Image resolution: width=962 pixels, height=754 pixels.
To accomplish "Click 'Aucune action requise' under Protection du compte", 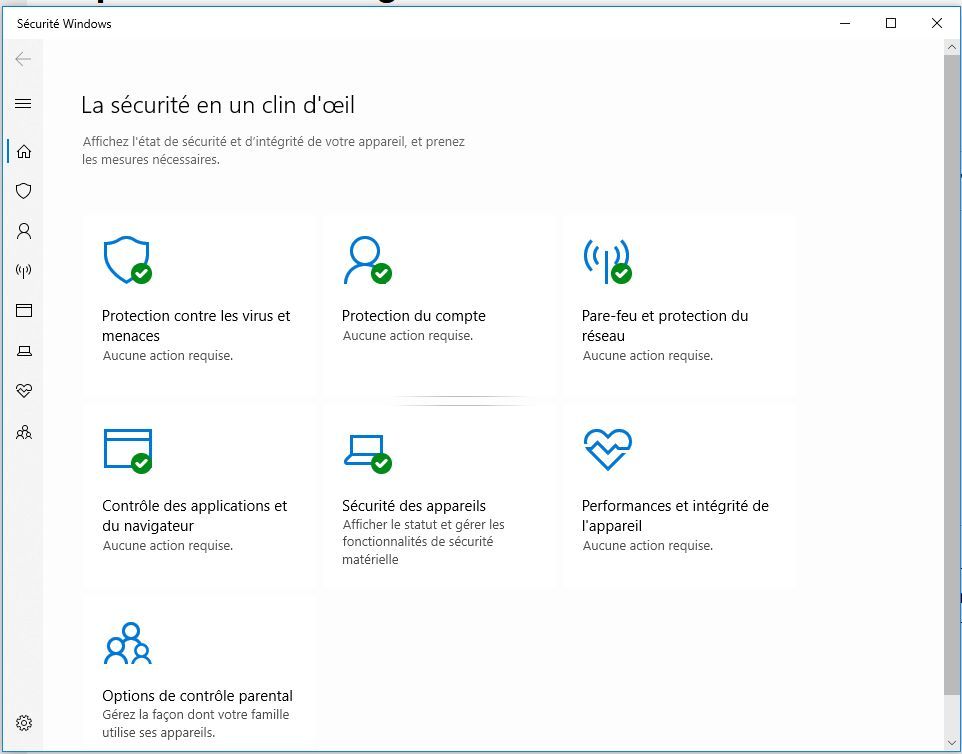I will click(407, 336).
